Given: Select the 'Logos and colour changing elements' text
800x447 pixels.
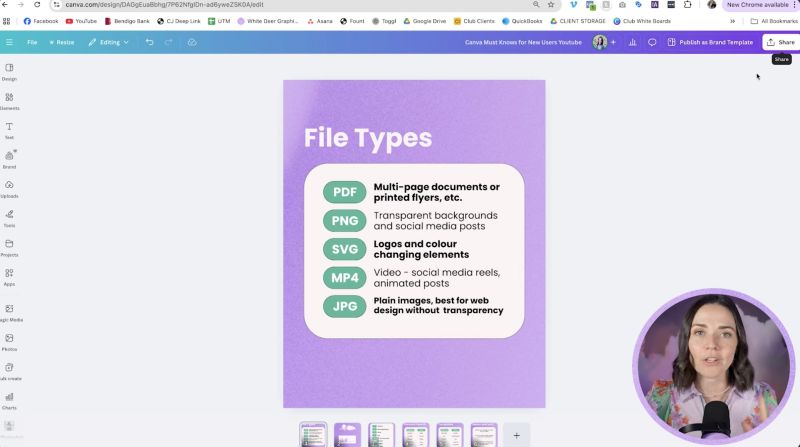Looking at the screenshot, I should 421,250.
